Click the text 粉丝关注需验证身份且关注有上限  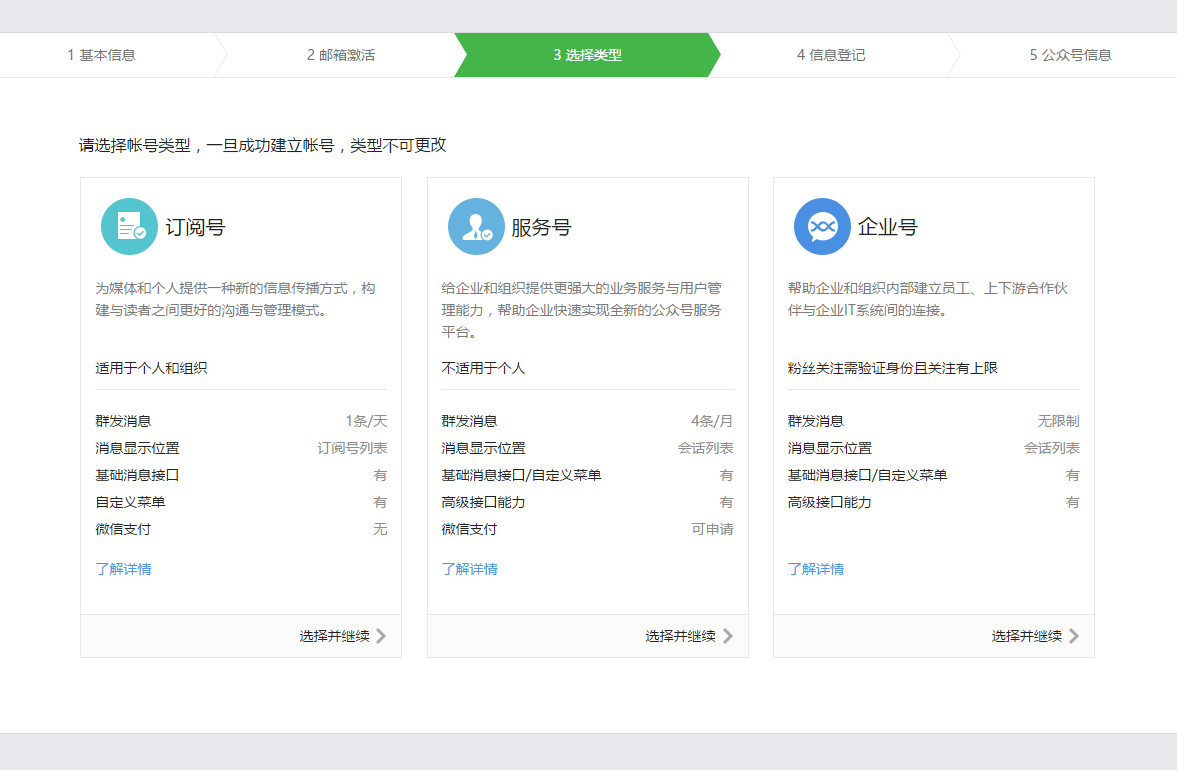893,368
